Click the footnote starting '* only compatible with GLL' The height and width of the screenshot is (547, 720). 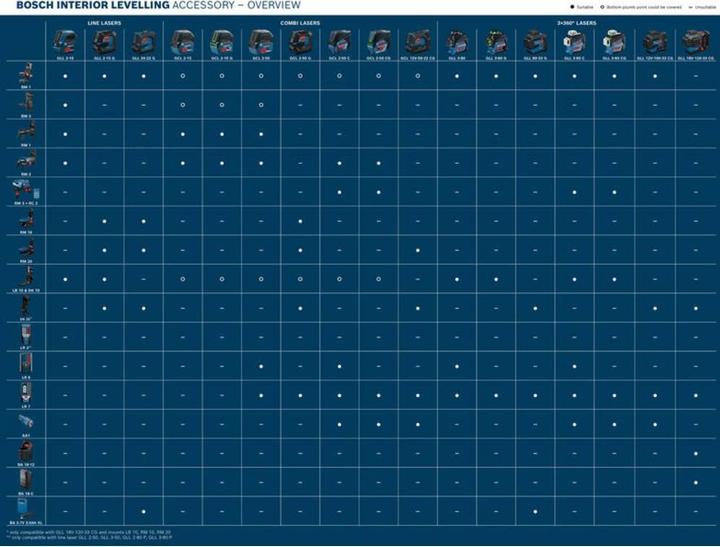point(89,532)
